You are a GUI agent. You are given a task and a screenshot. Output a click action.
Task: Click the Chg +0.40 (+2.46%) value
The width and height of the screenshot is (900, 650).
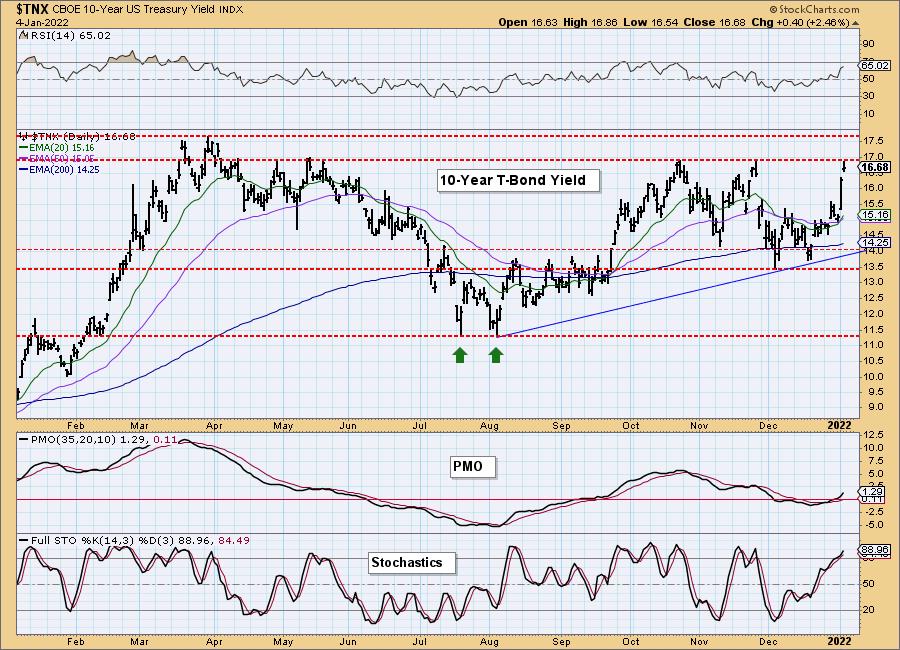point(800,22)
